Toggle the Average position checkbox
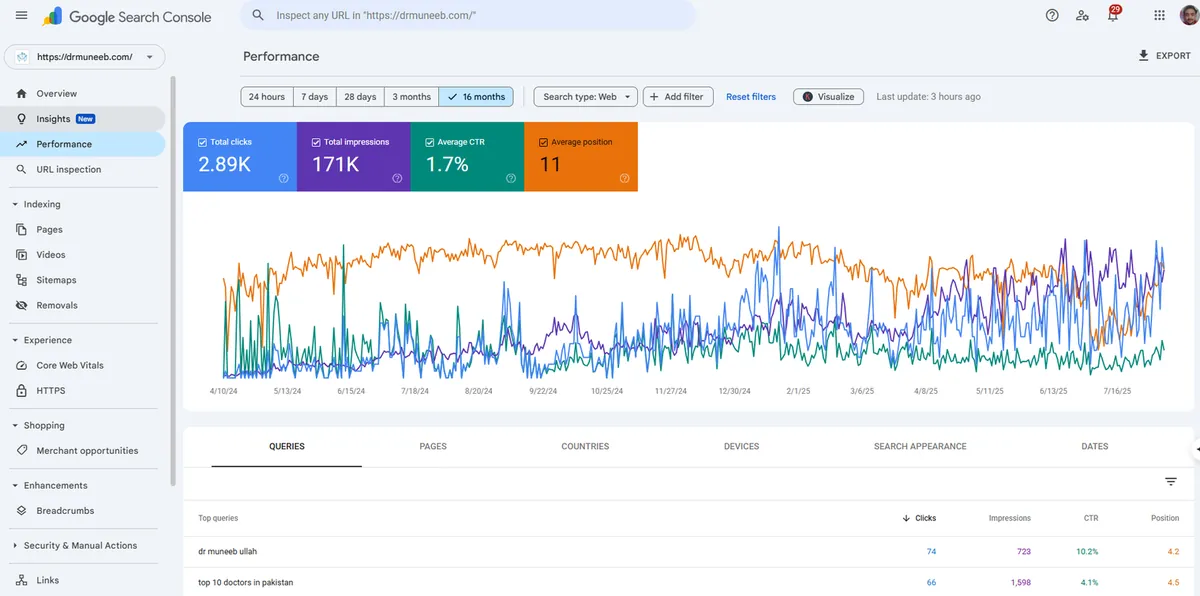Viewport: 1200px width, 596px height. [544, 142]
